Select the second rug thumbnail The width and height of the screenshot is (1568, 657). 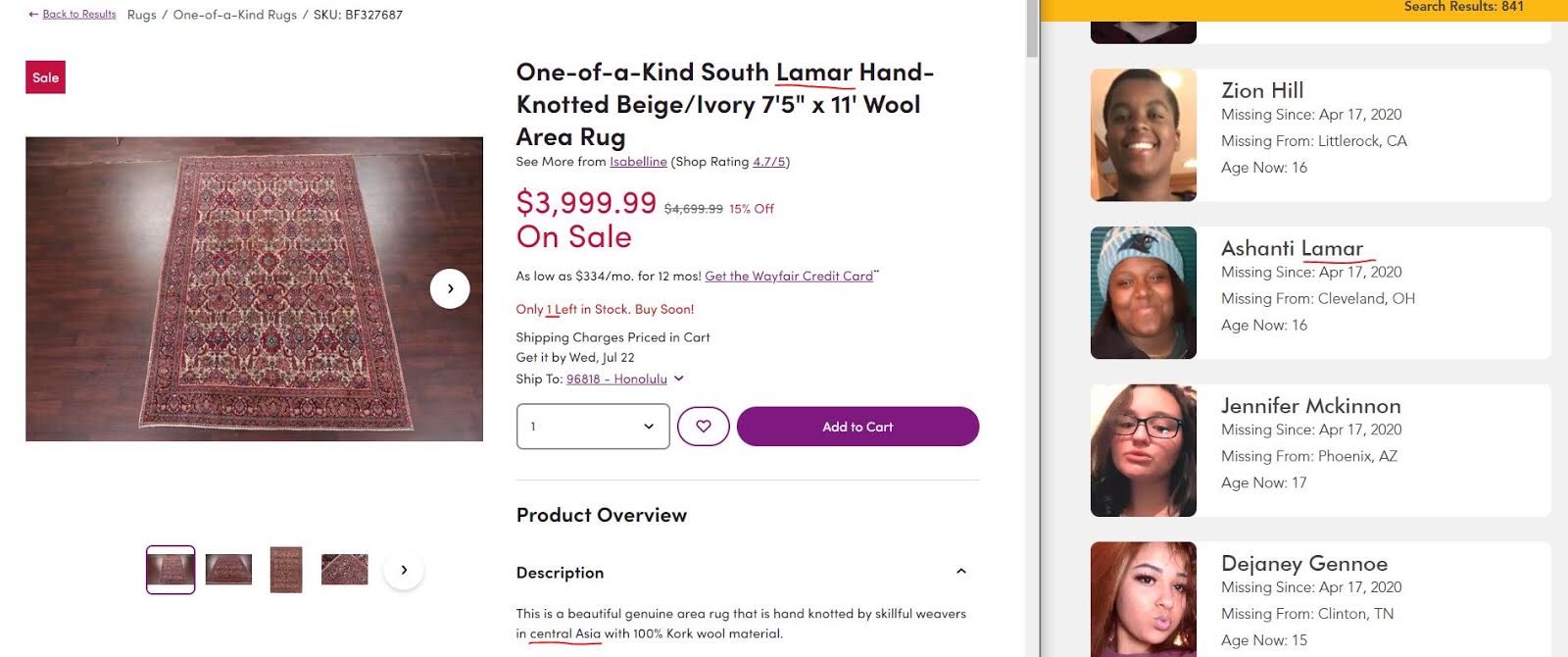228,570
